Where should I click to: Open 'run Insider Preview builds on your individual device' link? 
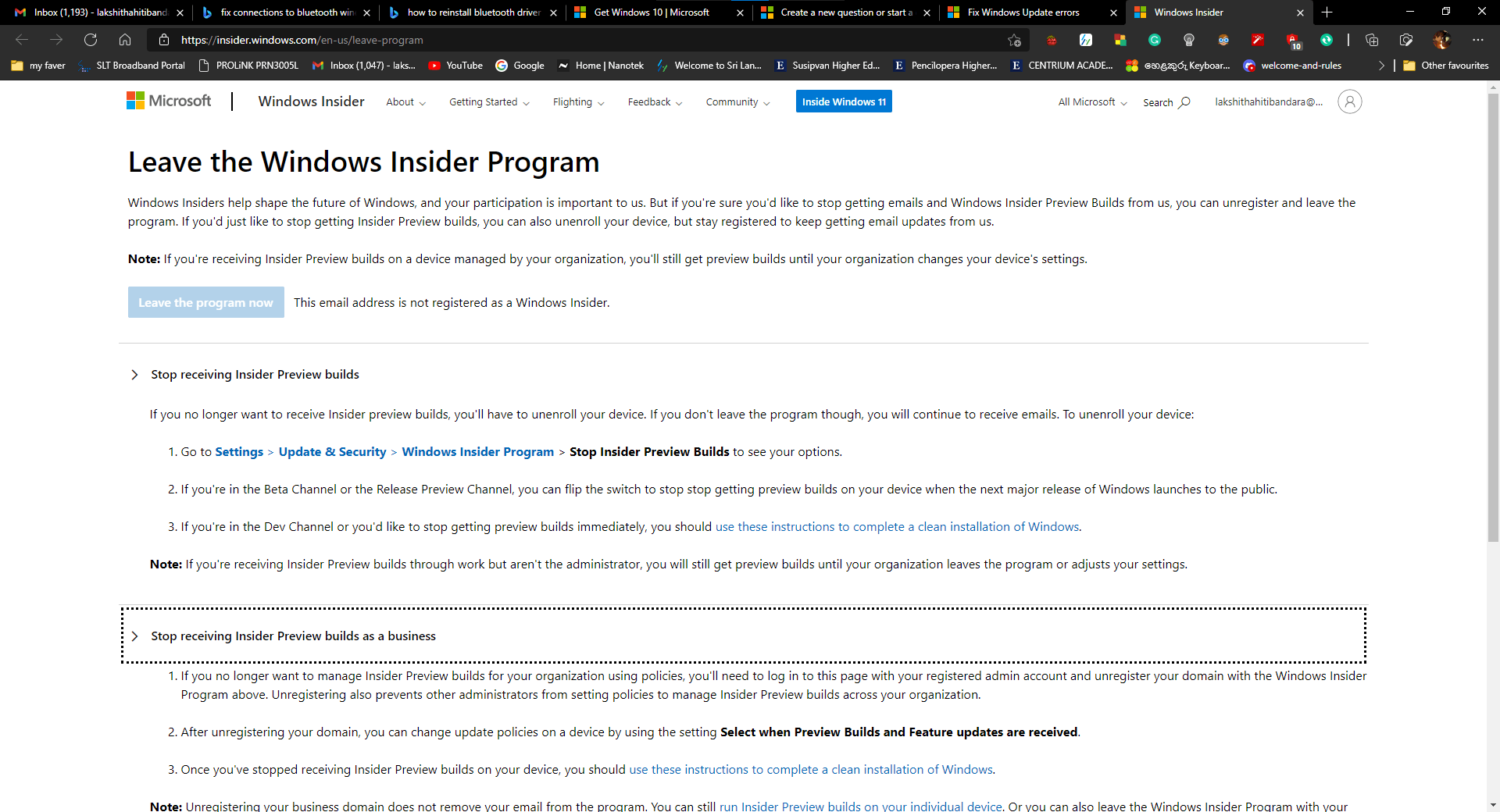tap(860, 807)
